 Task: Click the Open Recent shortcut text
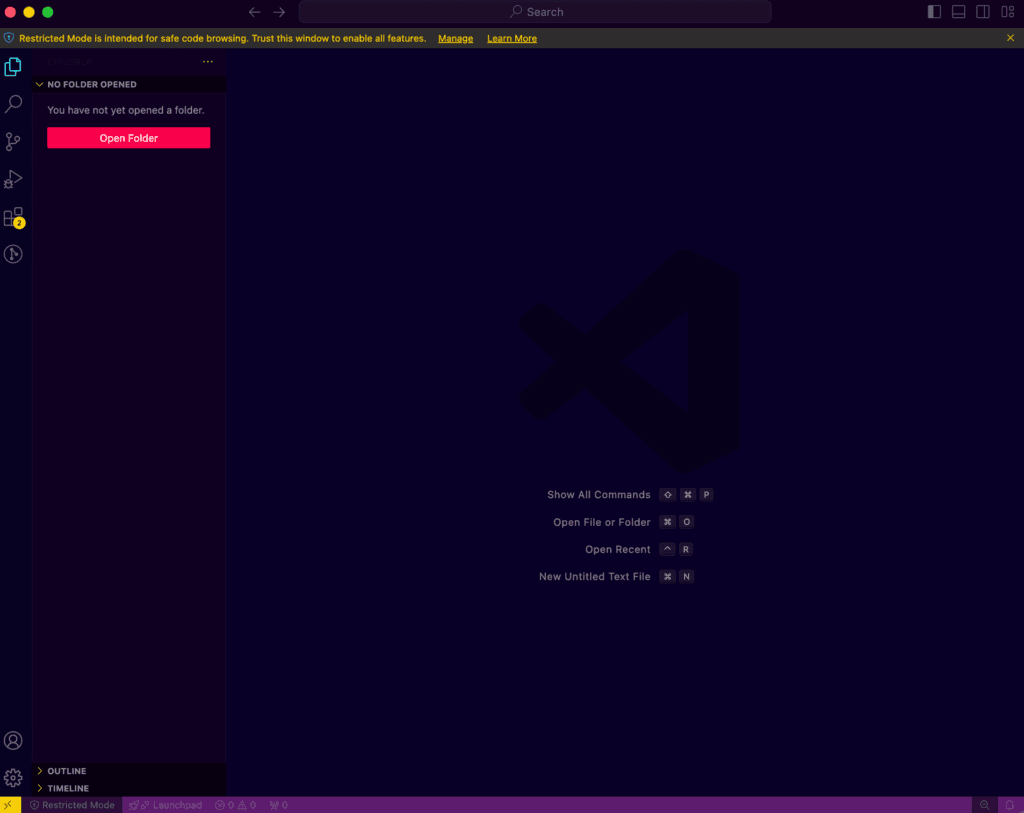point(618,550)
